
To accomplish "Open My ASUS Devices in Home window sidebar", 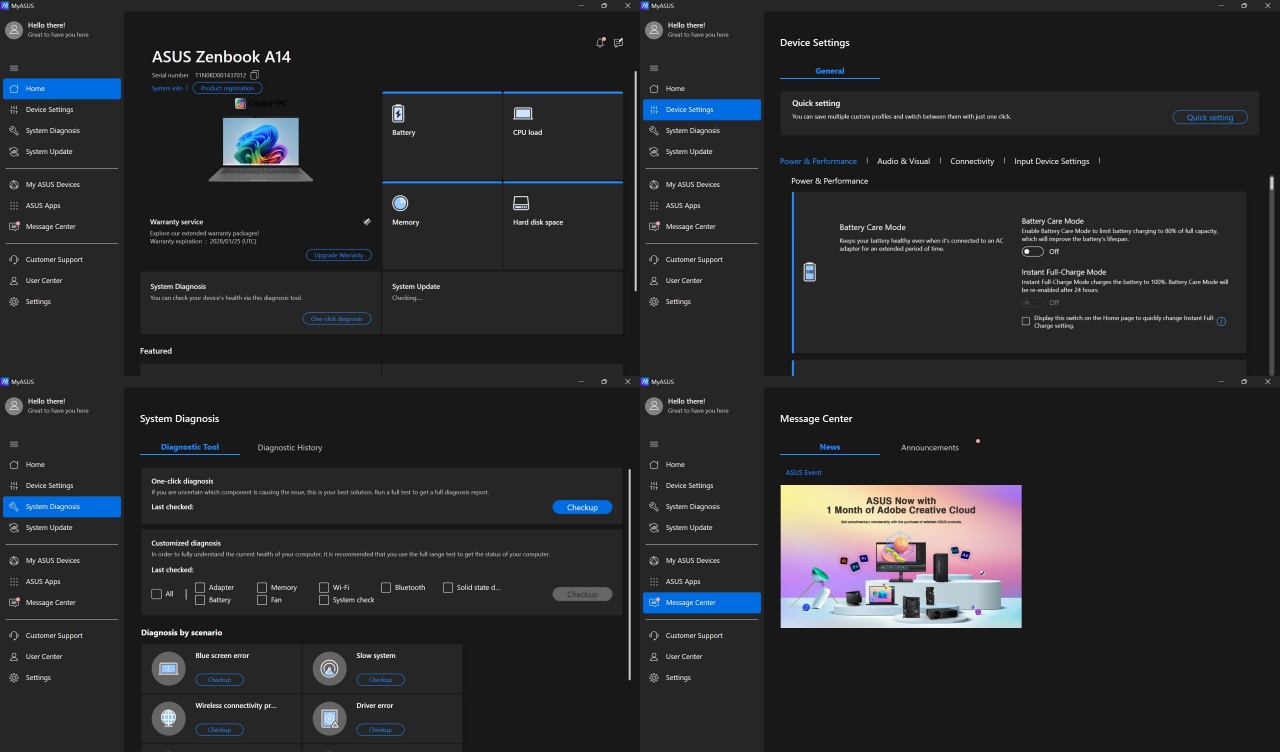I will point(61,185).
